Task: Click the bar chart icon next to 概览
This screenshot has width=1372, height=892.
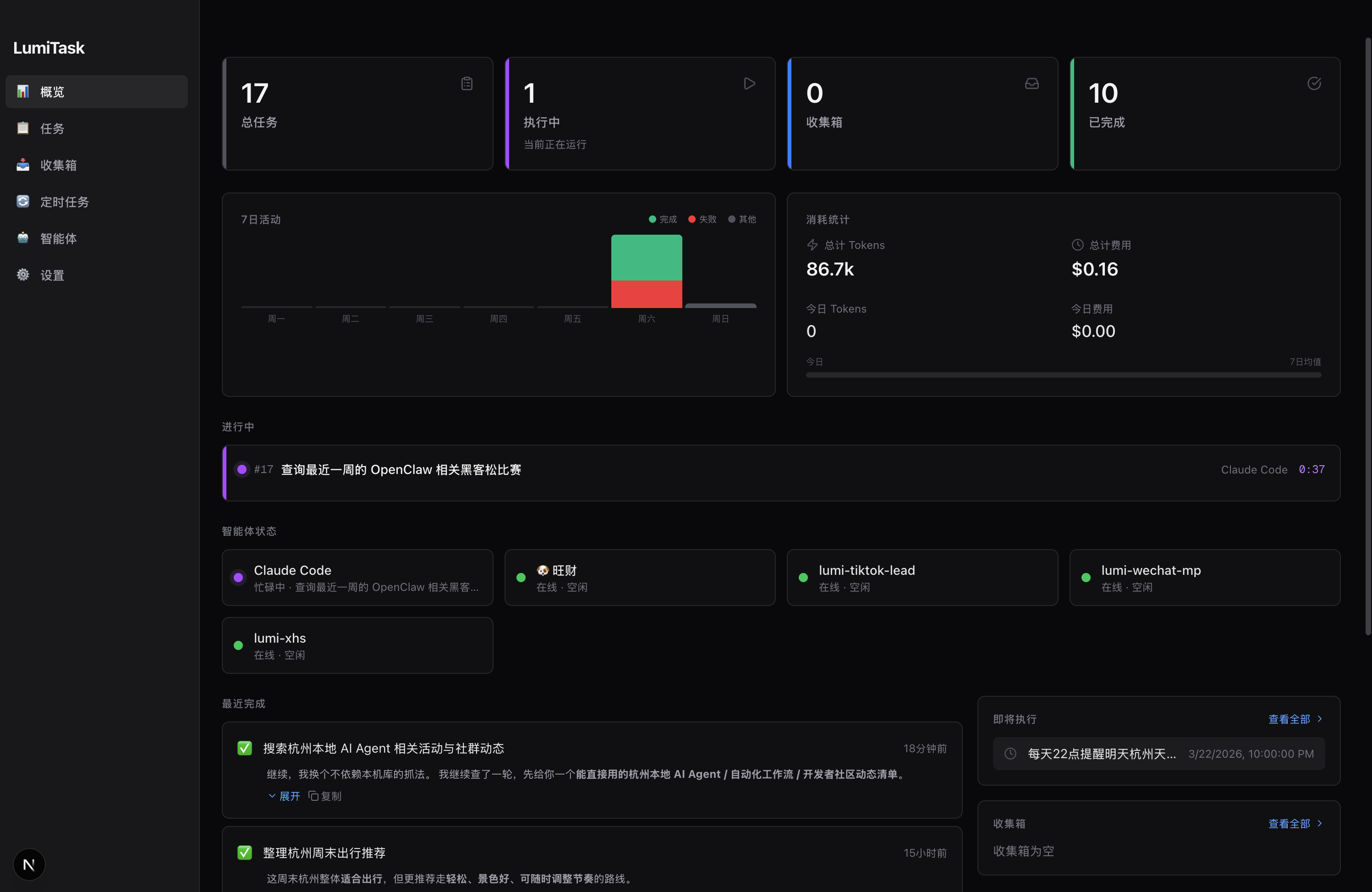Action: (22, 91)
